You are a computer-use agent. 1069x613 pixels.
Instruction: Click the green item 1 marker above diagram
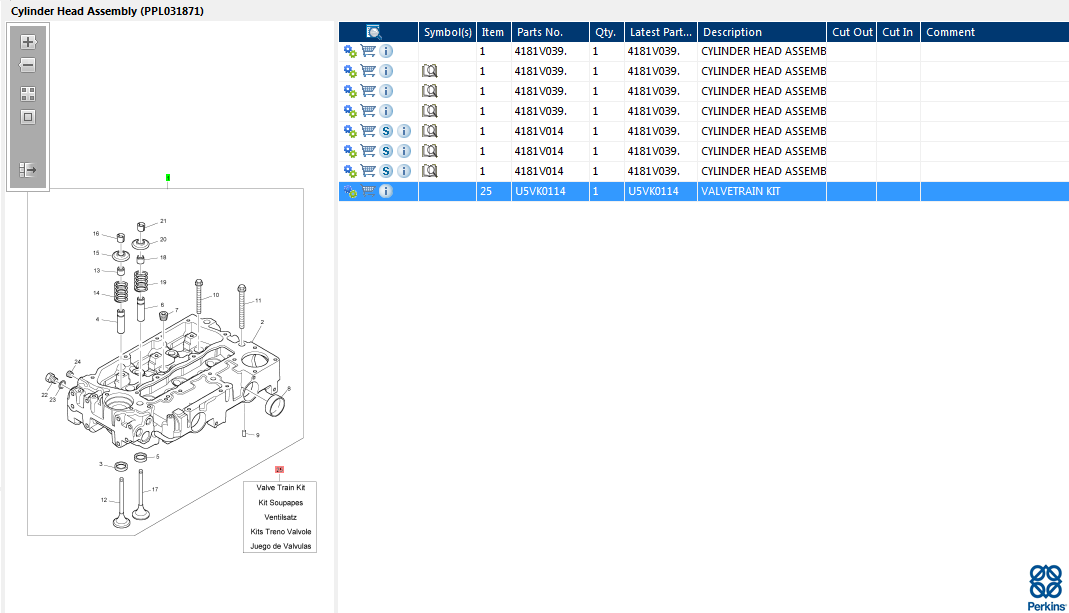pos(168,178)
